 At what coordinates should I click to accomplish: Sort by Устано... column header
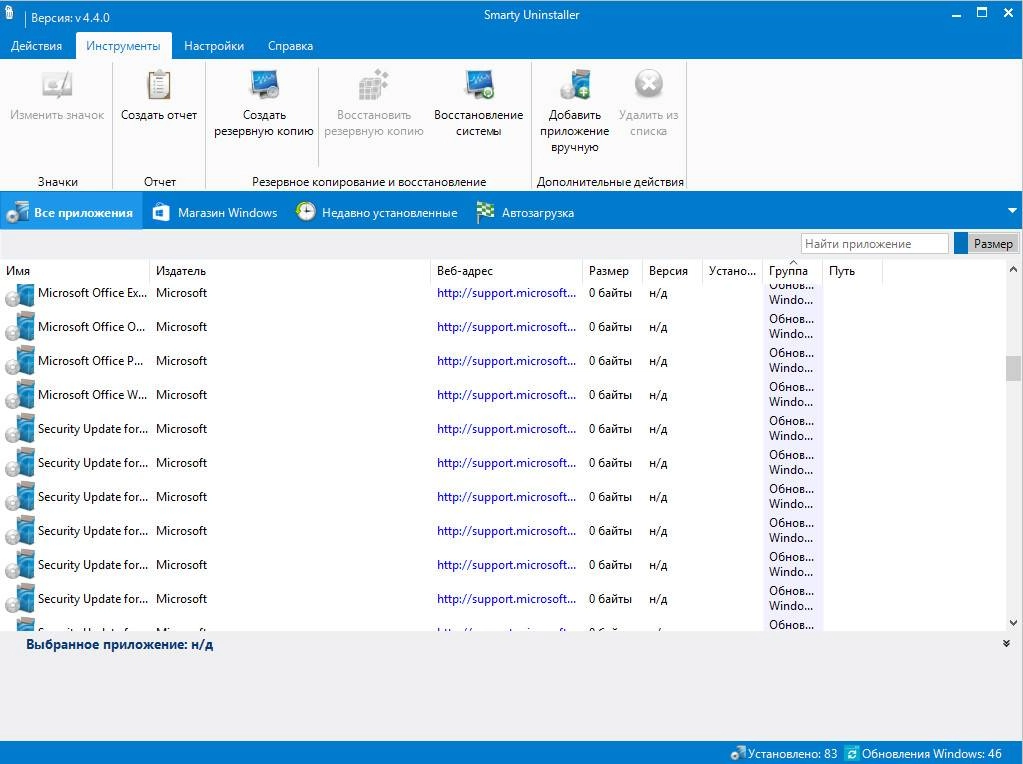coord(732,271)
